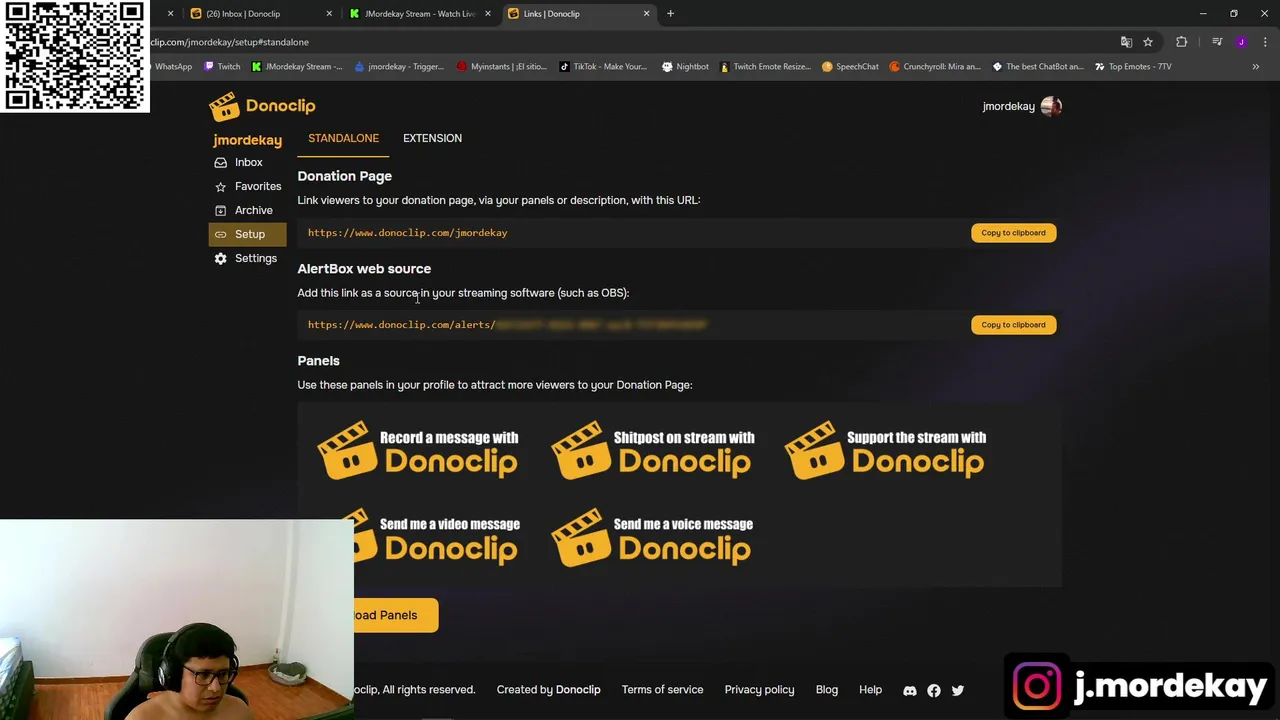The image size is (1280, 720).
Task: Open the Inbox page in the sidebar
Action: tap(247, 162)
